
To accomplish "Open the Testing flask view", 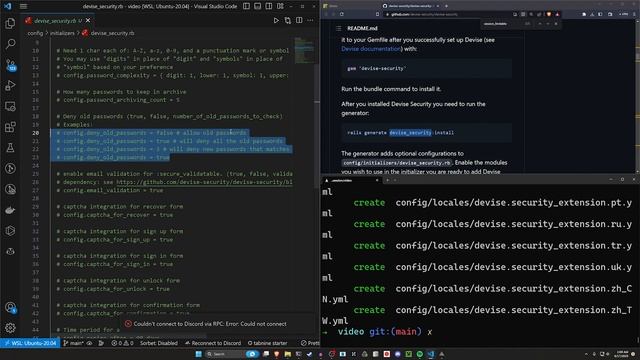I will pos(10,148).
